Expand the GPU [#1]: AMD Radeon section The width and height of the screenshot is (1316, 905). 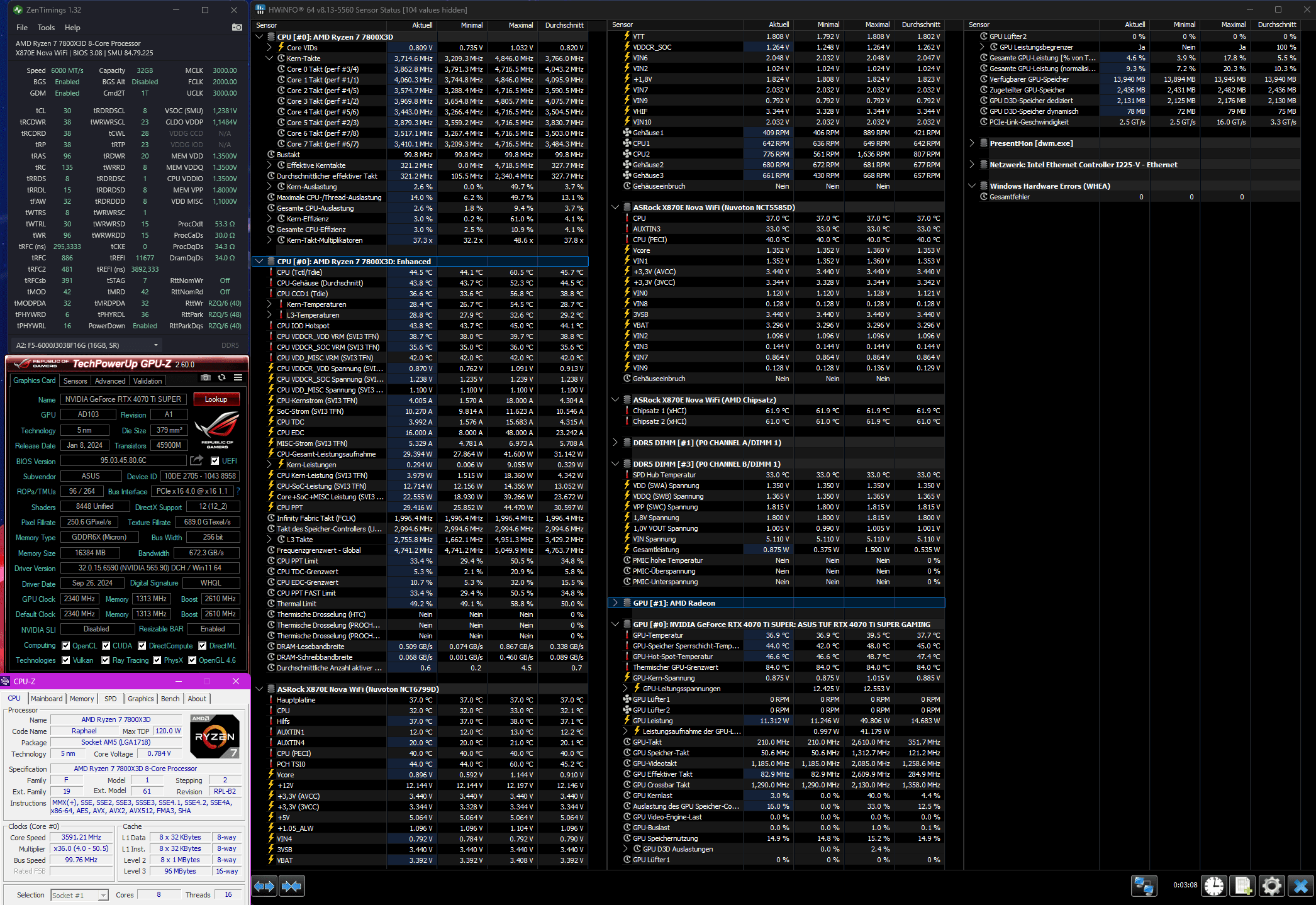(615, 603)
